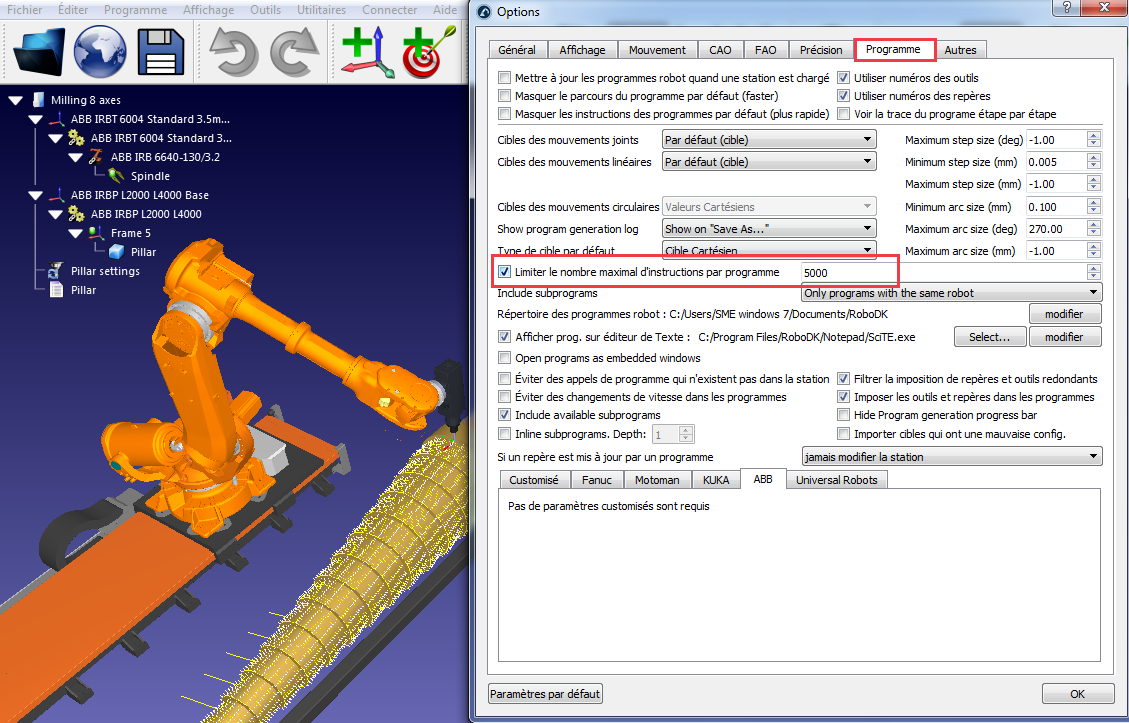This screenshot has width=1129, height=723.
Task: Click modifier button for Répertoire des programmes
Action: 1065,314
